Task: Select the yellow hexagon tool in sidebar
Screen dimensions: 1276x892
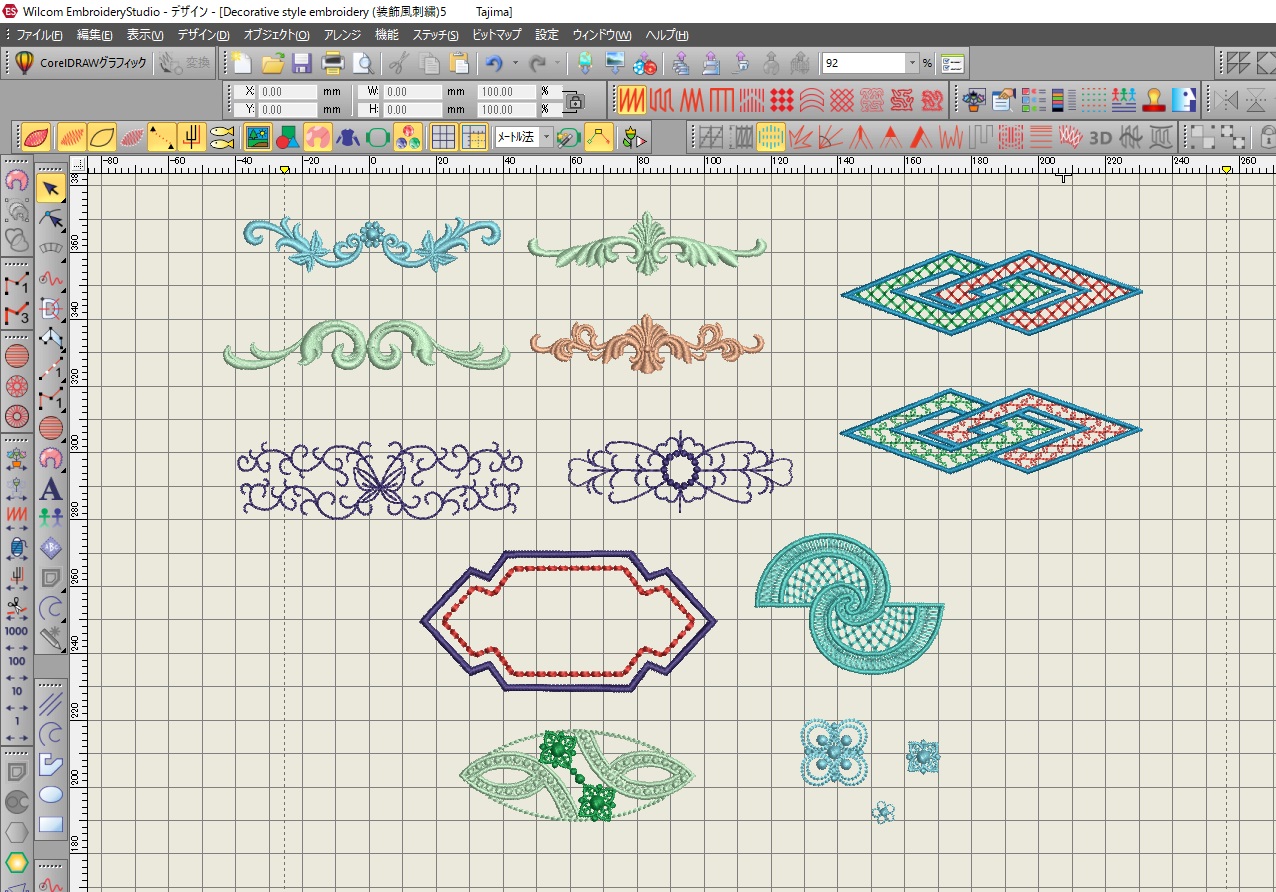Action: pos(17,862)
